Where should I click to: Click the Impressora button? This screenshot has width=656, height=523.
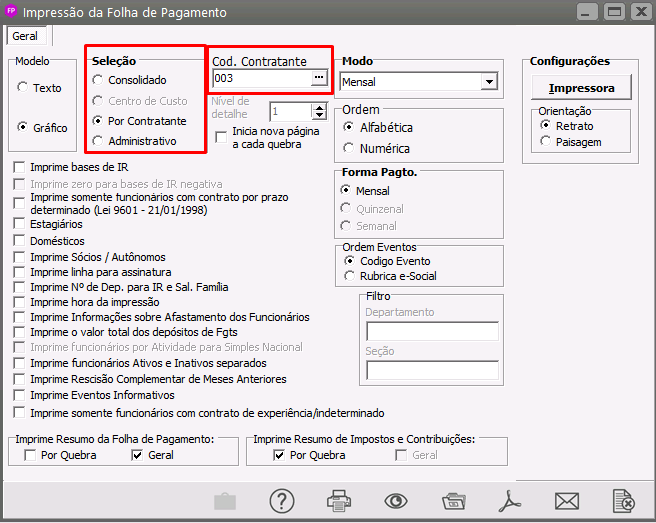(x=581, y=88)
